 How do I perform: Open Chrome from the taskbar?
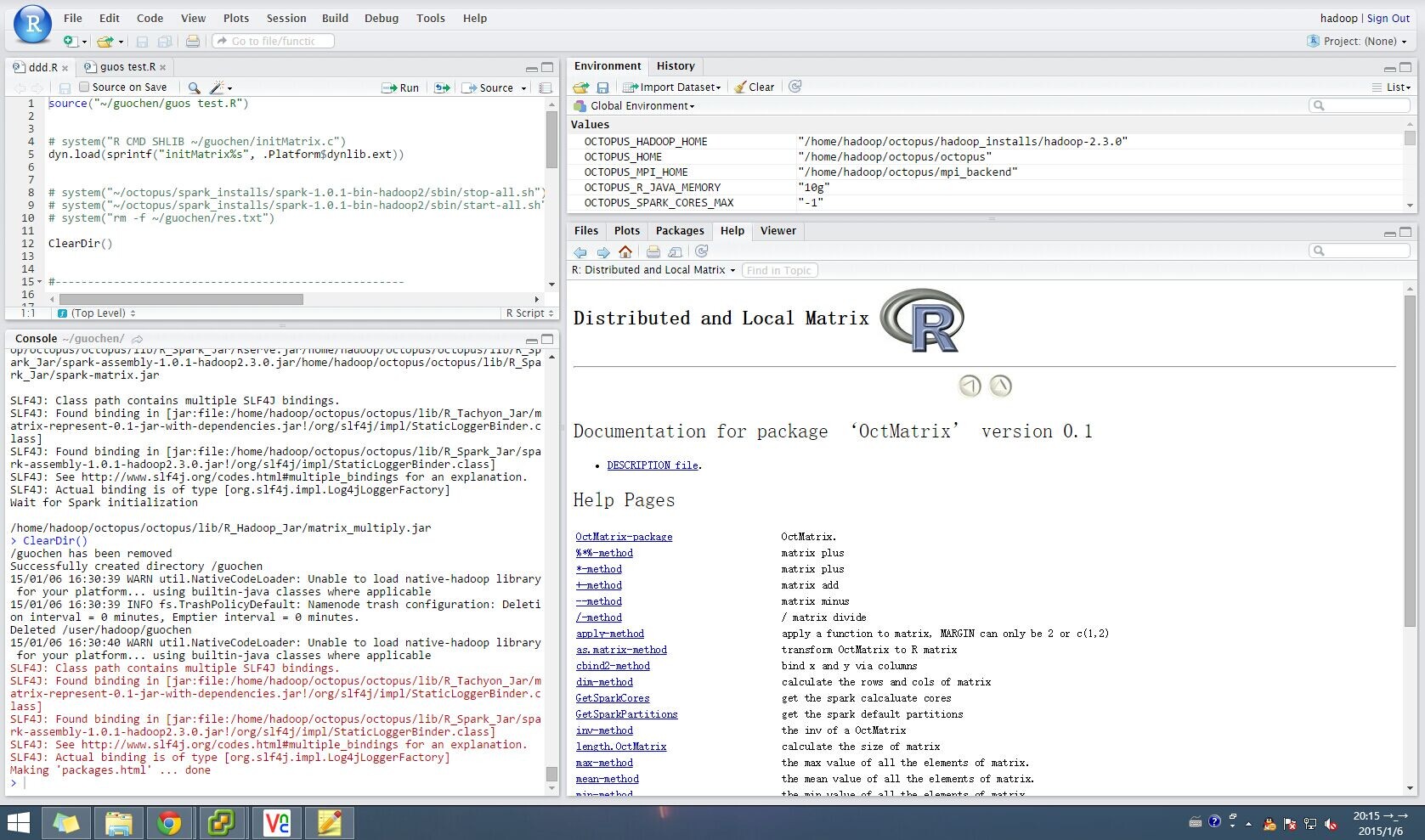[169, 822]
